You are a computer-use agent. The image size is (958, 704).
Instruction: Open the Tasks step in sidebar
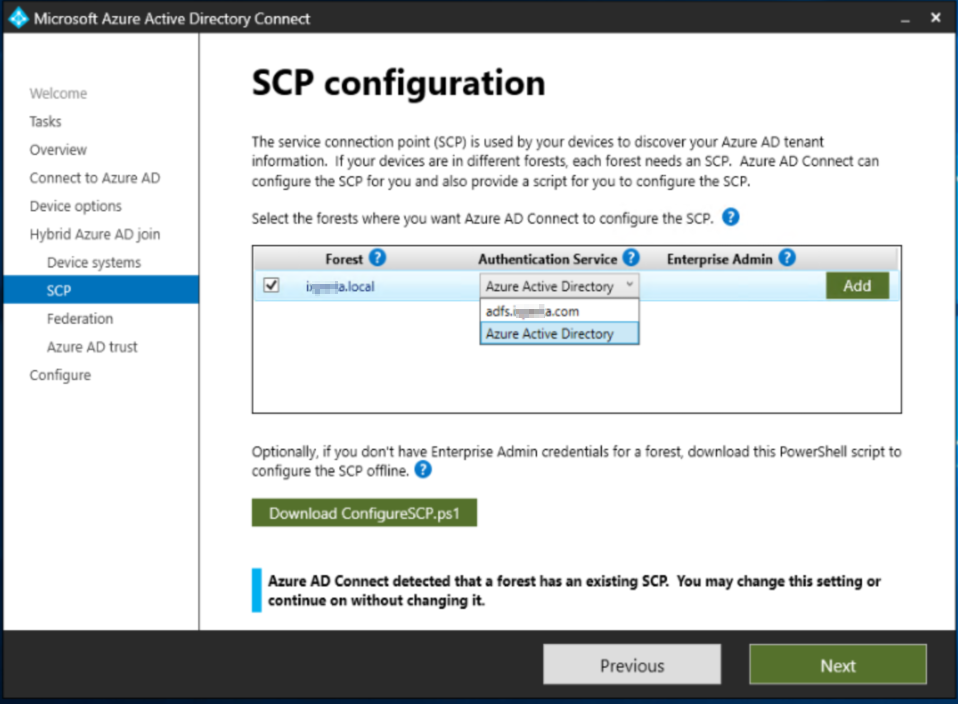point(45,122)
